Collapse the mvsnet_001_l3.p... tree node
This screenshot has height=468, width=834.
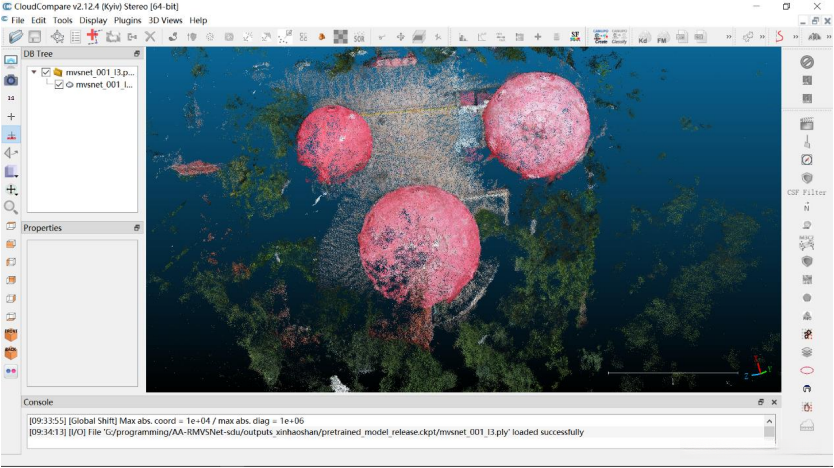coord(34,72)
